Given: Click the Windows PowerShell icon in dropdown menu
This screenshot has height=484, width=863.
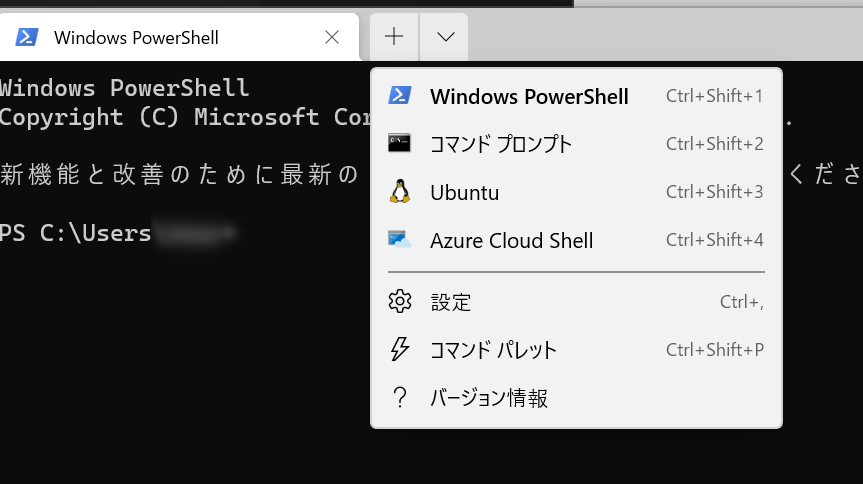Looking at the screenshot, I should coord(400,95).
